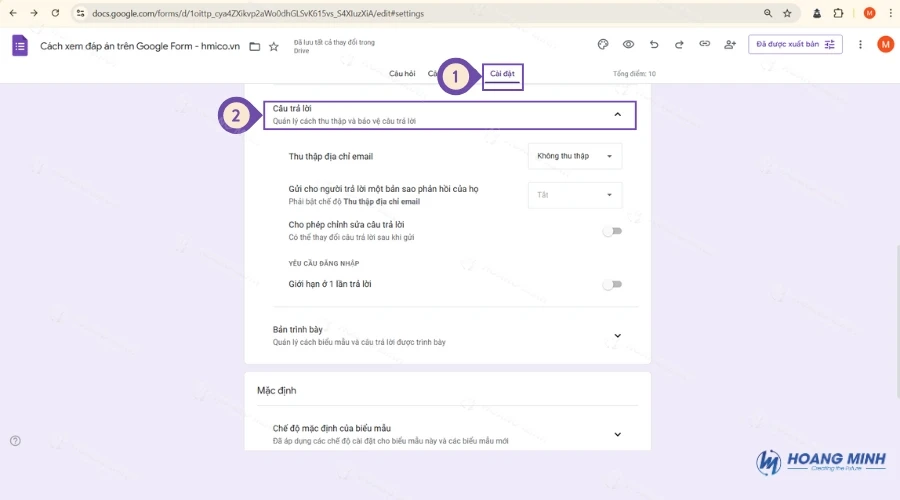View site information icon in address bar
The height and width of the screenshot is (500, 900).
pos(80,13)
